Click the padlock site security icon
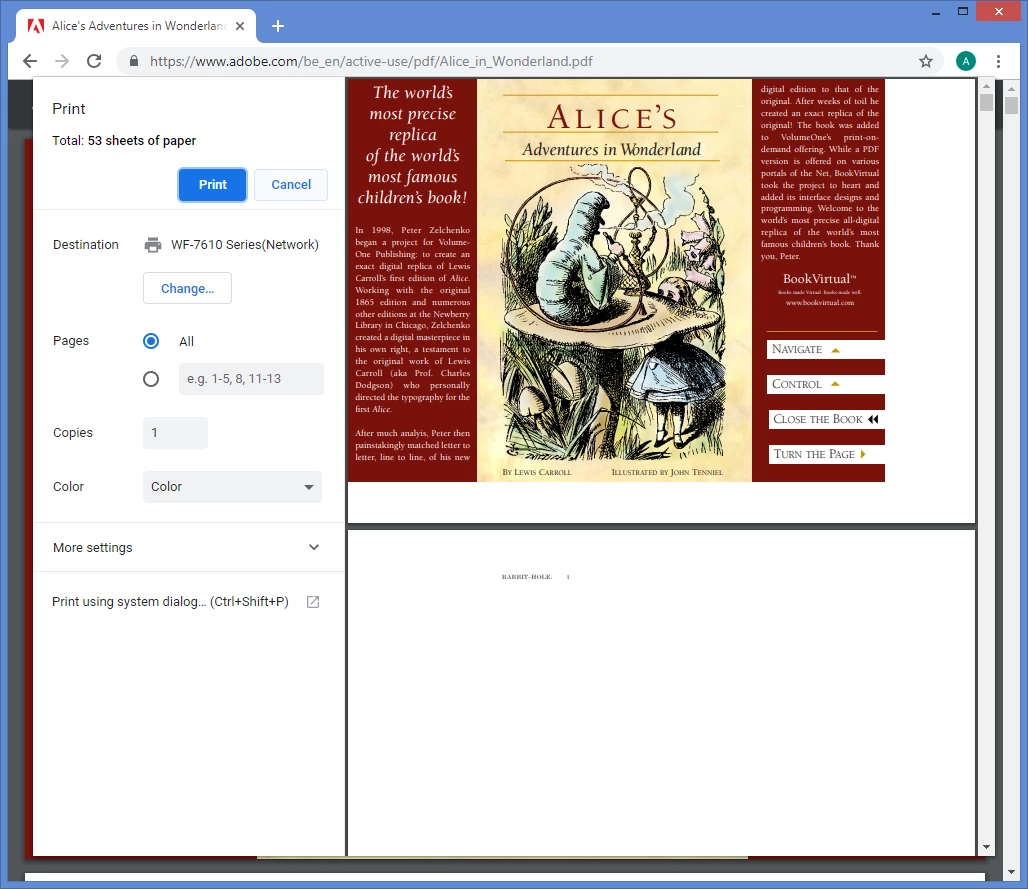Image resolution: width=1028 pixels, height=889 pixels. point(134,61)
